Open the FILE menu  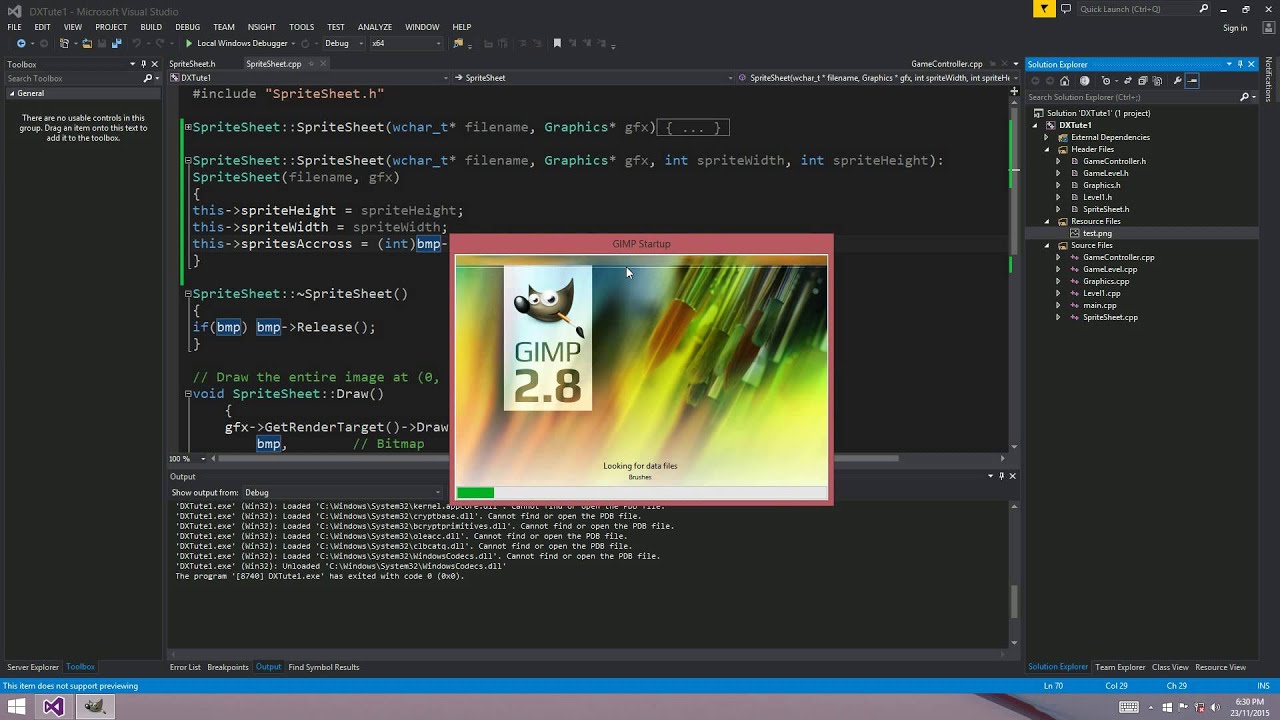click(x=14, y=27)
